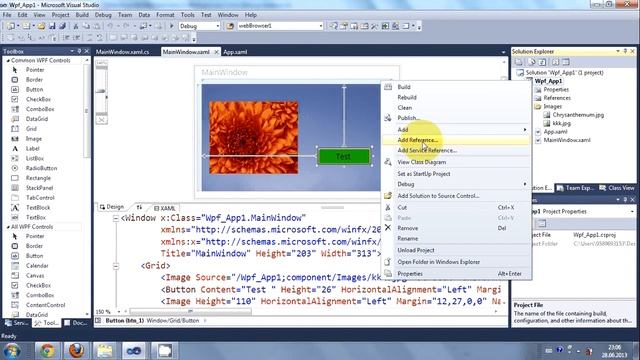
Task: Click the Toolbox vertical scrollbar
Action: pos(87,111)
